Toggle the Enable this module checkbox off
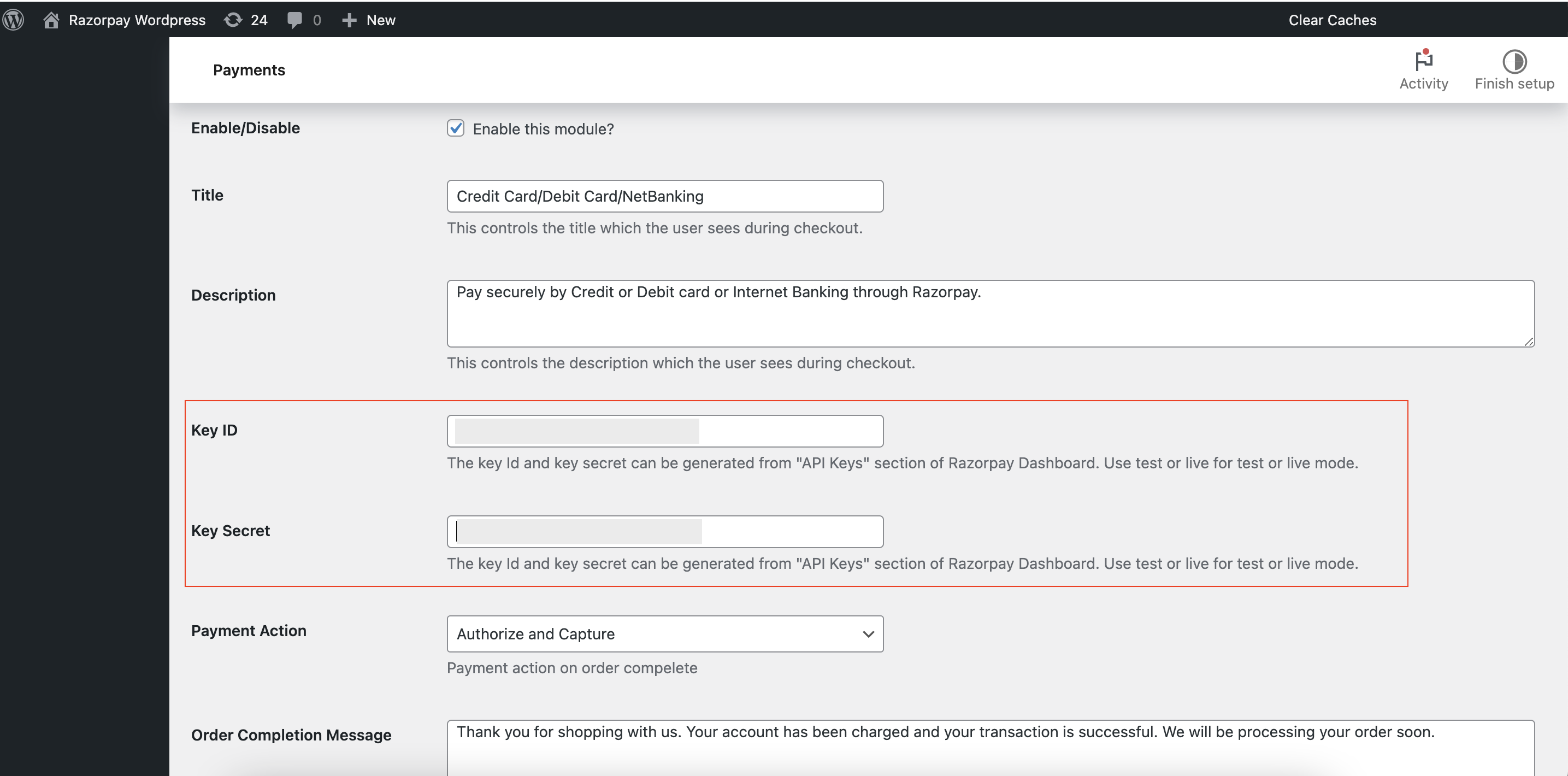 coord(455,128)
